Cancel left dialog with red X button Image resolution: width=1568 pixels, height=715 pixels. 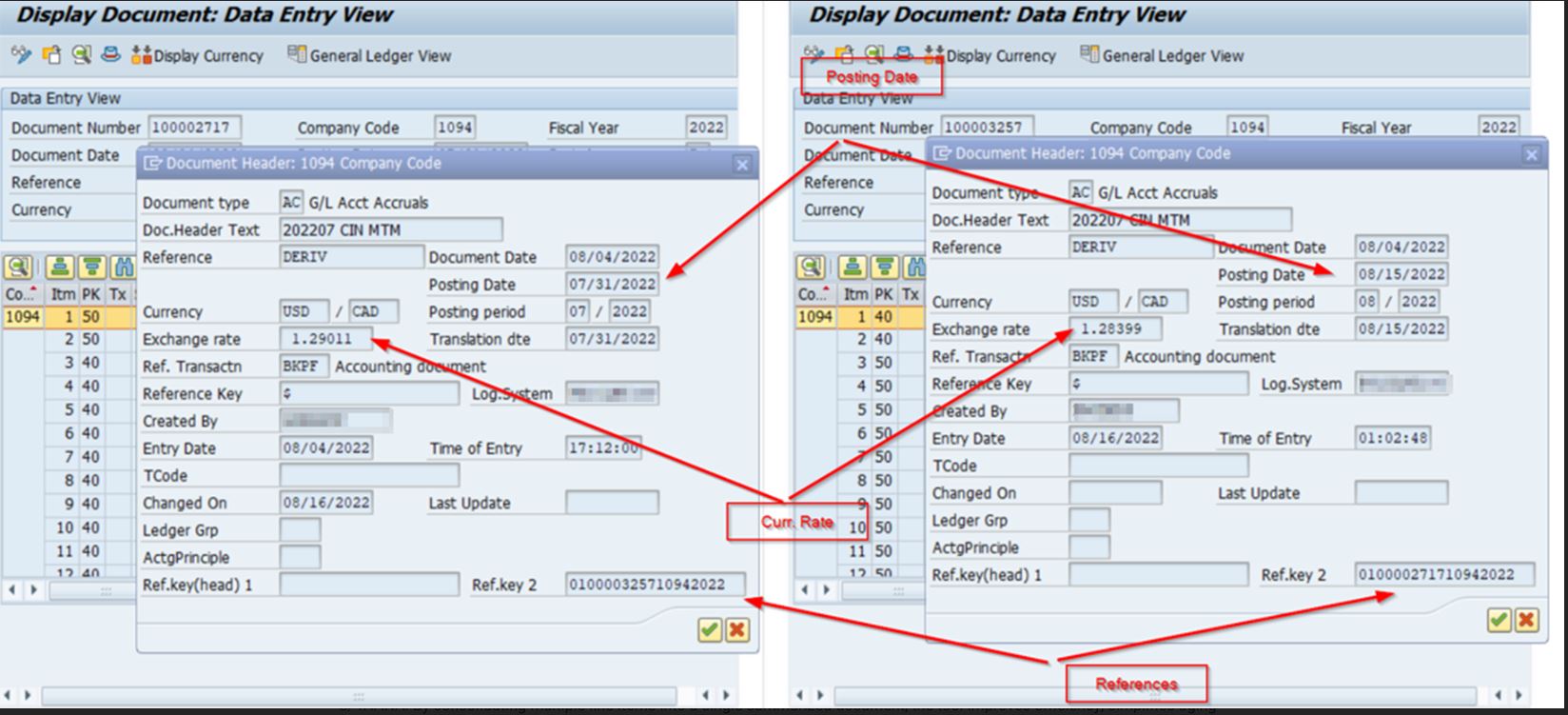736,629
